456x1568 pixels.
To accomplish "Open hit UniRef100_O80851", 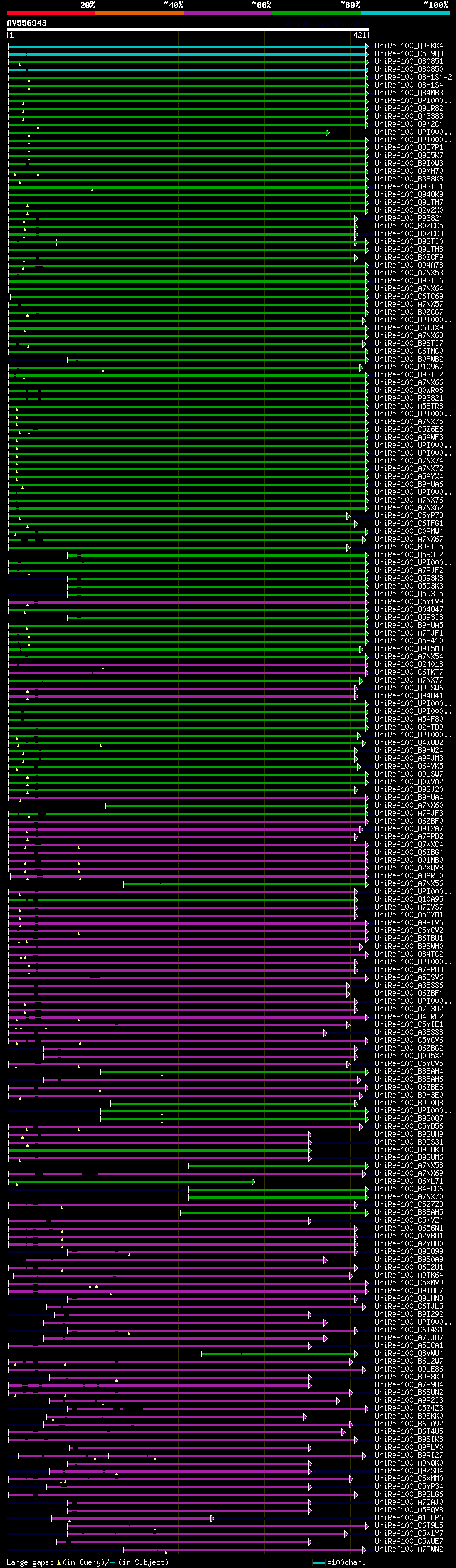I will click(x=409, y=61).
